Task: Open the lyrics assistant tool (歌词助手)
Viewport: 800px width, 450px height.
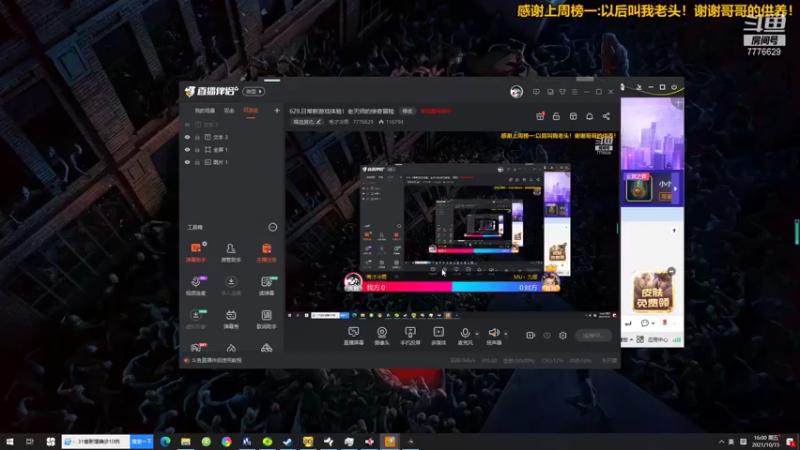Action: [266, 318]
